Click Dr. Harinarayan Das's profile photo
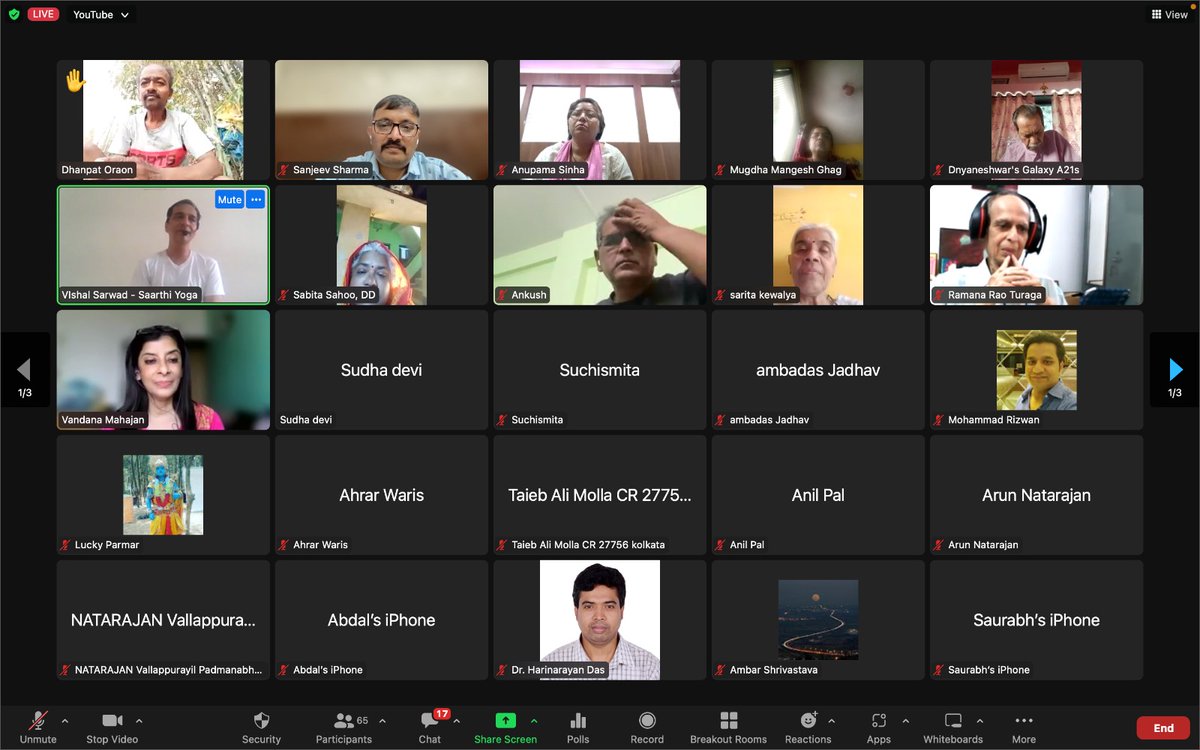1200x750 pixels. coord(600,620)
